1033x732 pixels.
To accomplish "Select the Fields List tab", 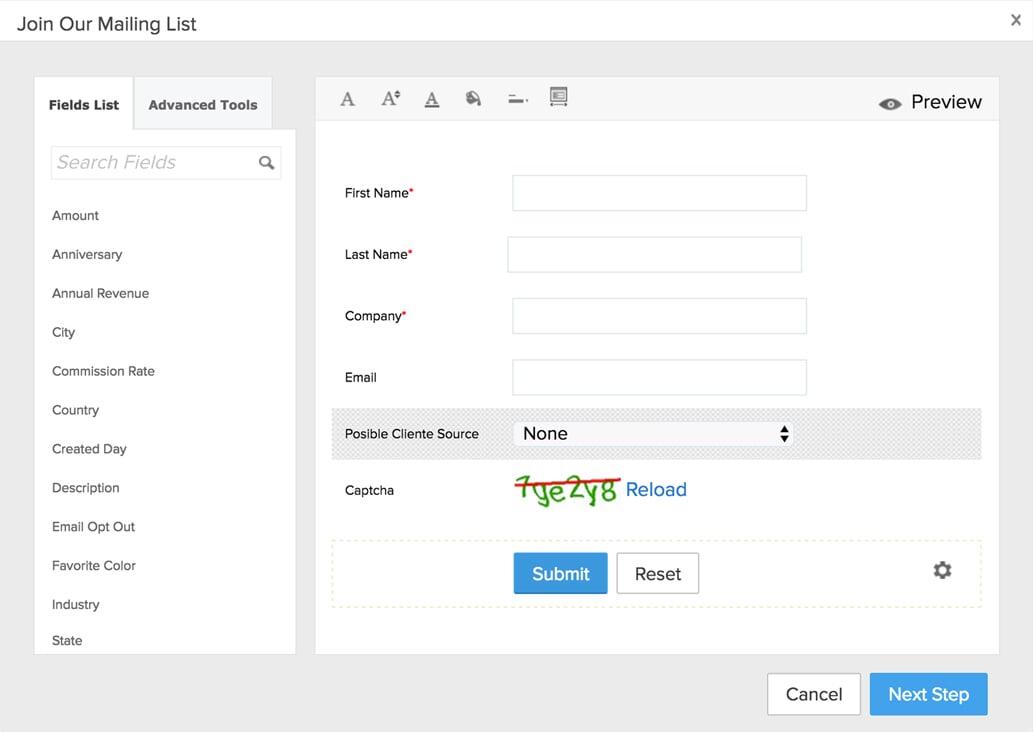I will pos(84,105).
